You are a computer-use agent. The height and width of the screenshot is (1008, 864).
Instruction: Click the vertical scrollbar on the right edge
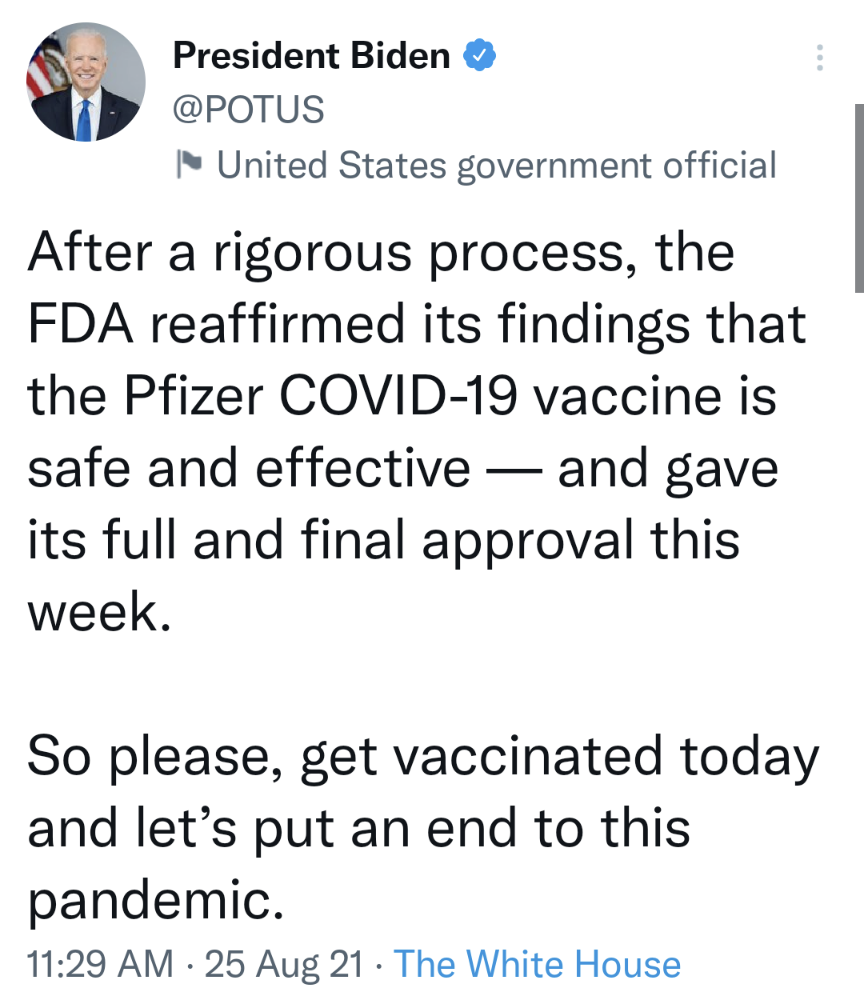[x=858, y=200]
